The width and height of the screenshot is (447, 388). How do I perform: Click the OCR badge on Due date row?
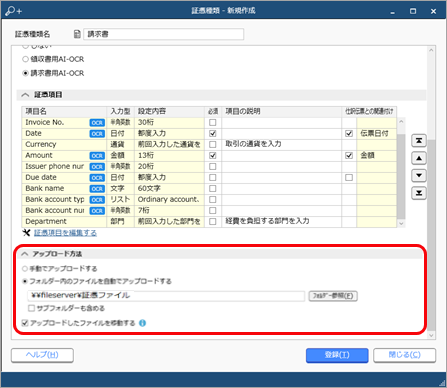point(97,178)
